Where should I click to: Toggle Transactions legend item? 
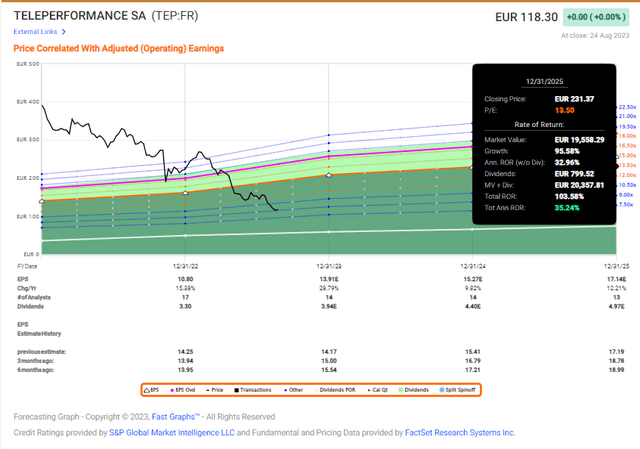253,390
